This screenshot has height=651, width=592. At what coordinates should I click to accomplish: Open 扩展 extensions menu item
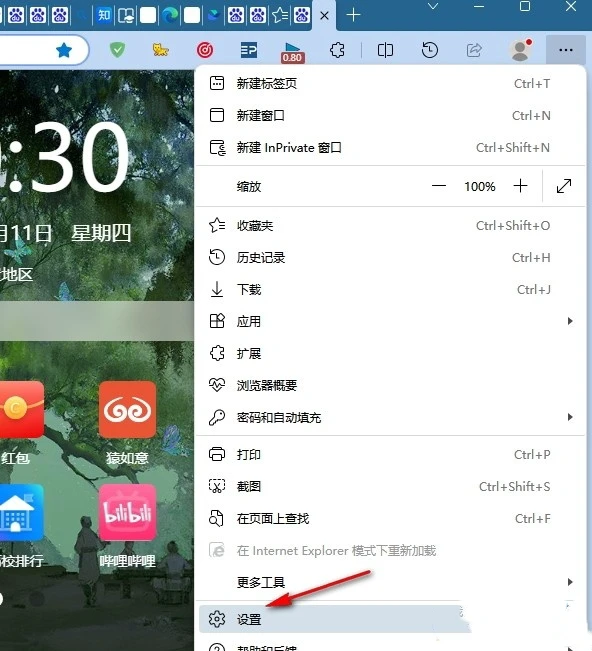coord(389,353)
